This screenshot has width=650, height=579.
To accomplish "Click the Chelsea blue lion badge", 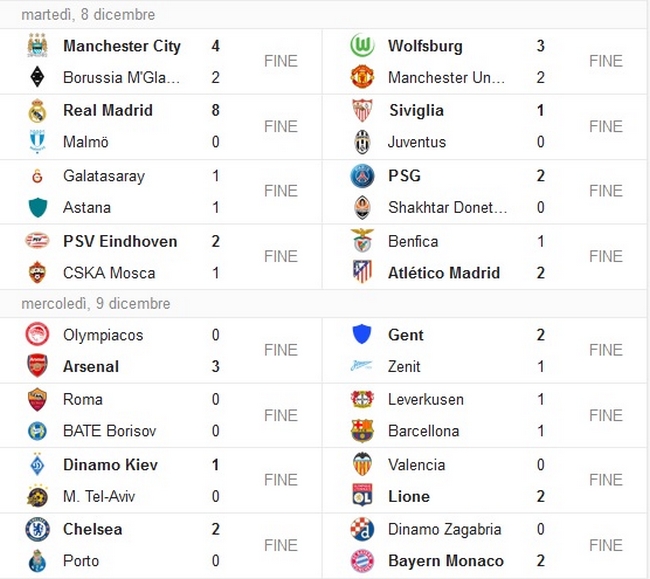I will 37,529.
